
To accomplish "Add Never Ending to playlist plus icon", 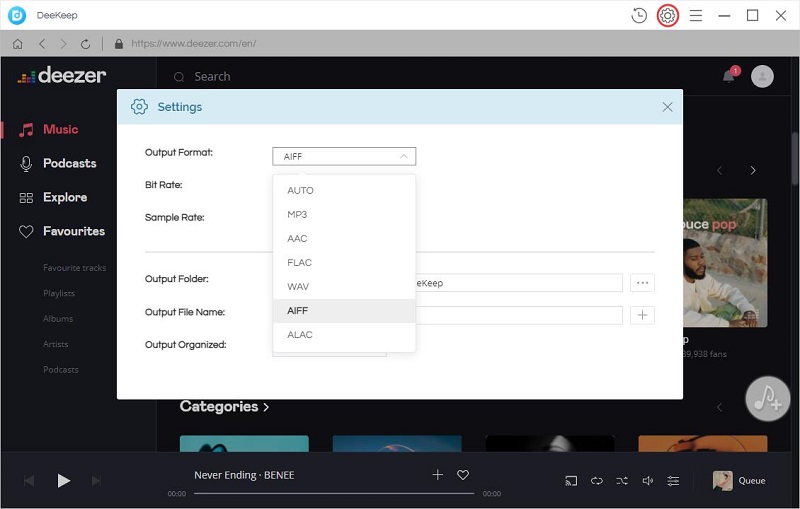I will click(438, 475).
